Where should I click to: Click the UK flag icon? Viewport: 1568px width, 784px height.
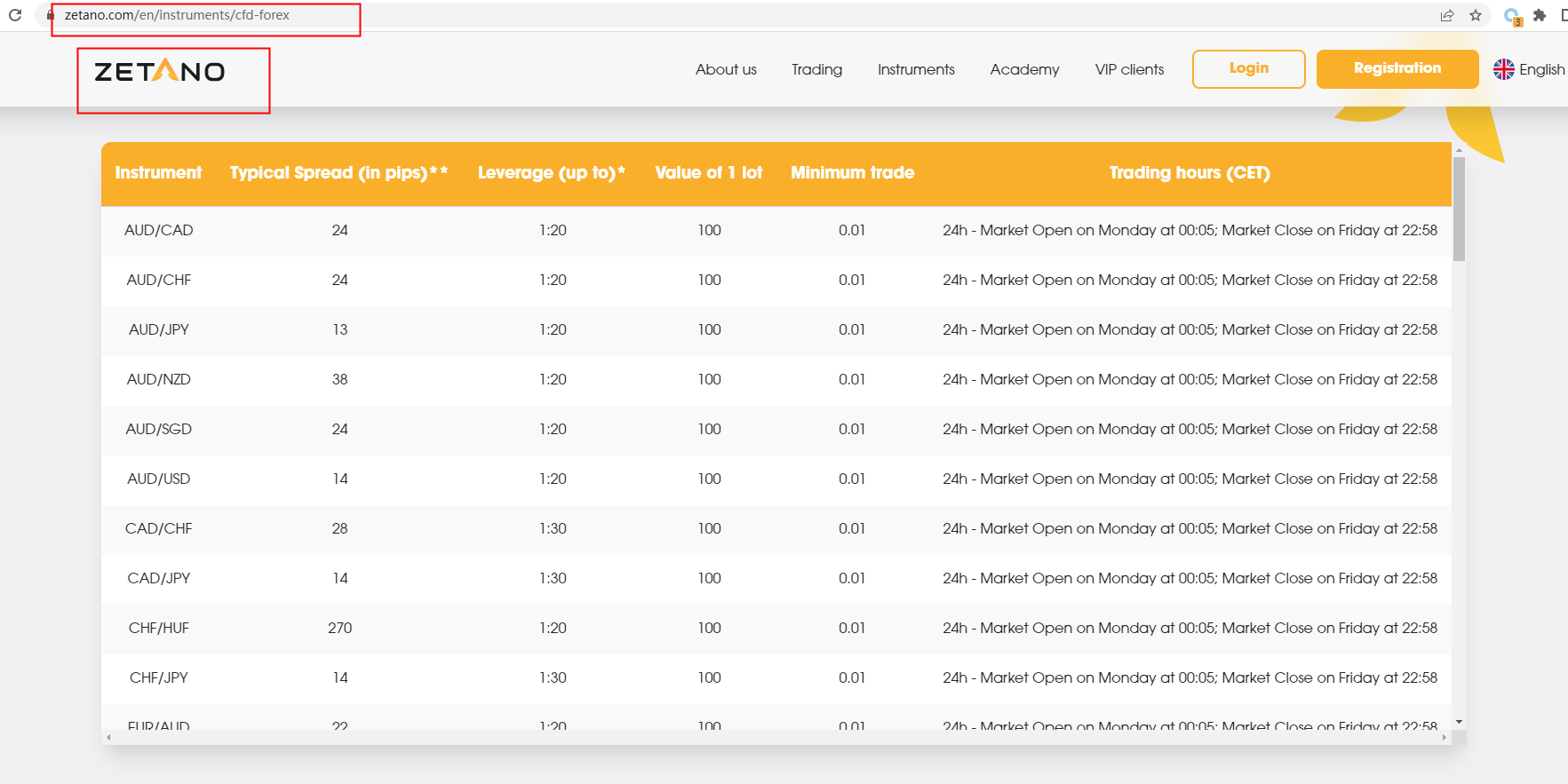pyautogui.click(x=1503, y=69)
